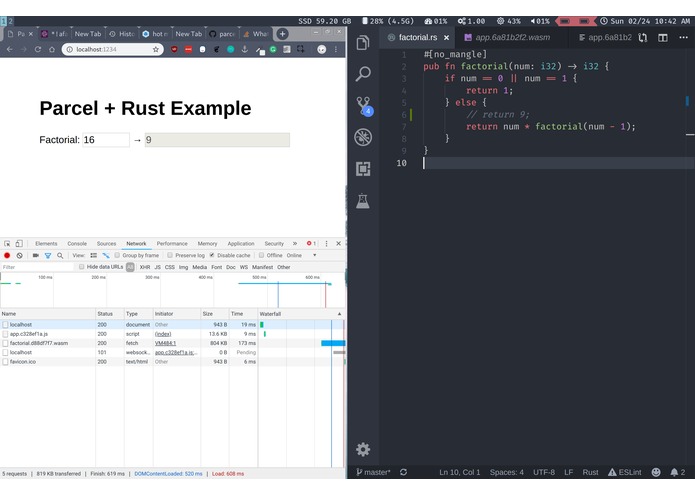The width and height of the screenshot is (695, 494).
Task: Click the Manage gear icon in VS Code
Action: pos(363,449)
